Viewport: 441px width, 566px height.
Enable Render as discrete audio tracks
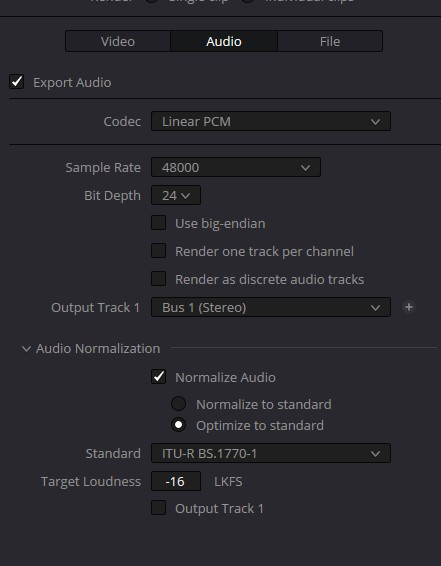tap(158, 279)
